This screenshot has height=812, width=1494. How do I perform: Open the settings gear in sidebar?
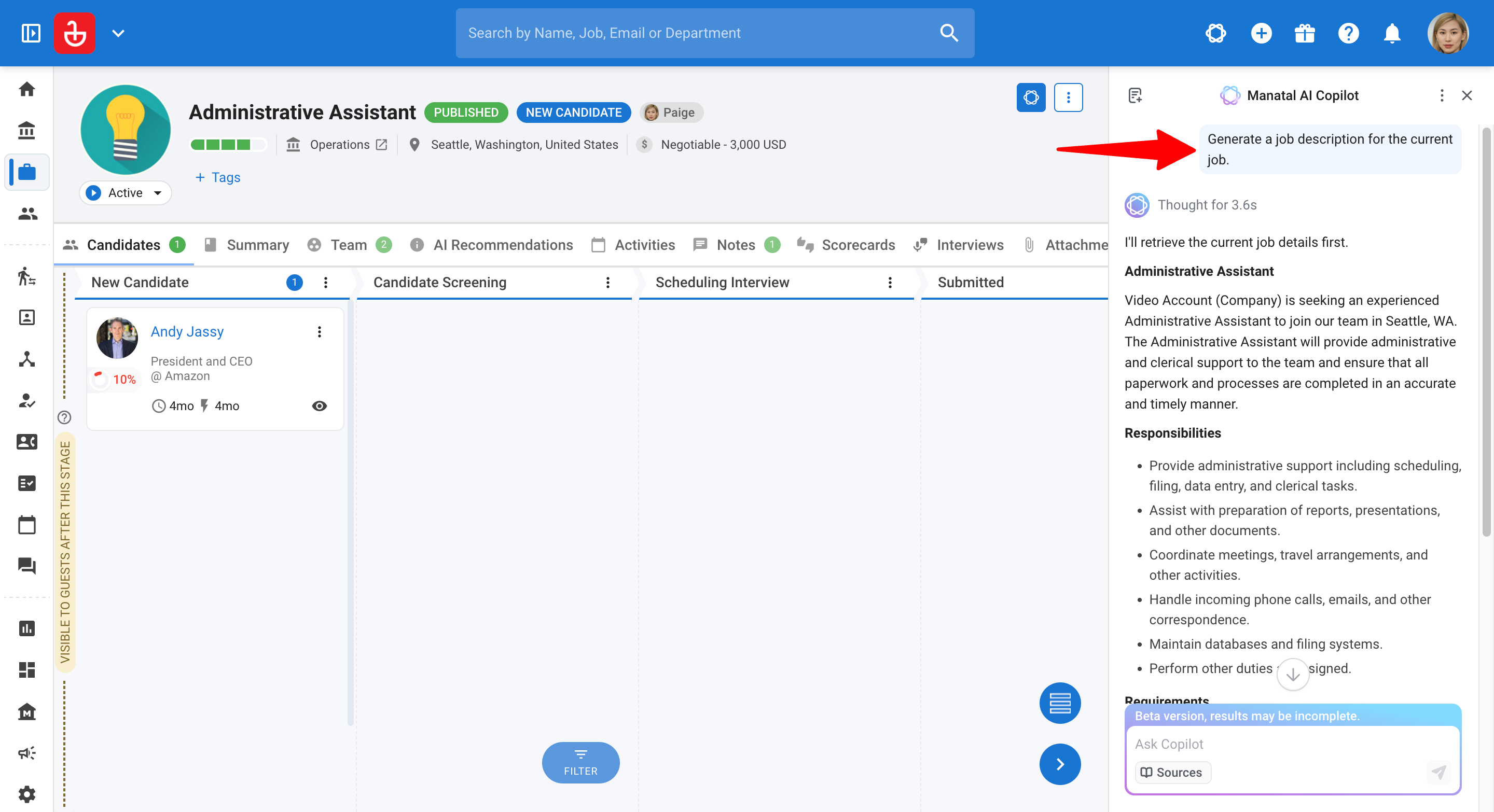[26, 794]
